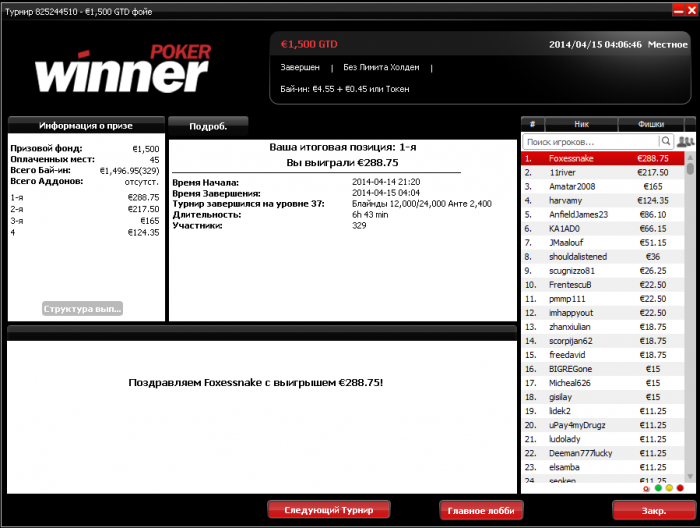Image resolution: width=700 pixels, height=528 pixels.
Task: Click the Оплаченных мест value 45
Action: tap(154, 160)
